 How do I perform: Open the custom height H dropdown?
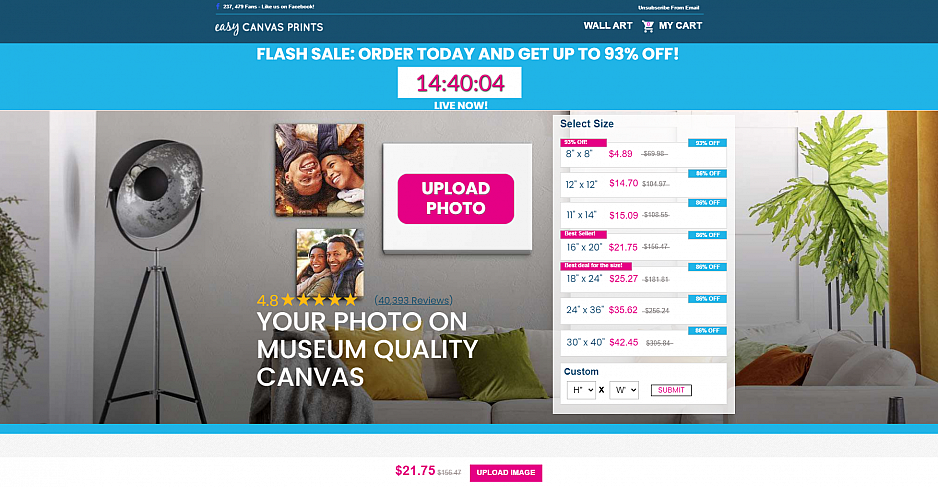(581, 390)
